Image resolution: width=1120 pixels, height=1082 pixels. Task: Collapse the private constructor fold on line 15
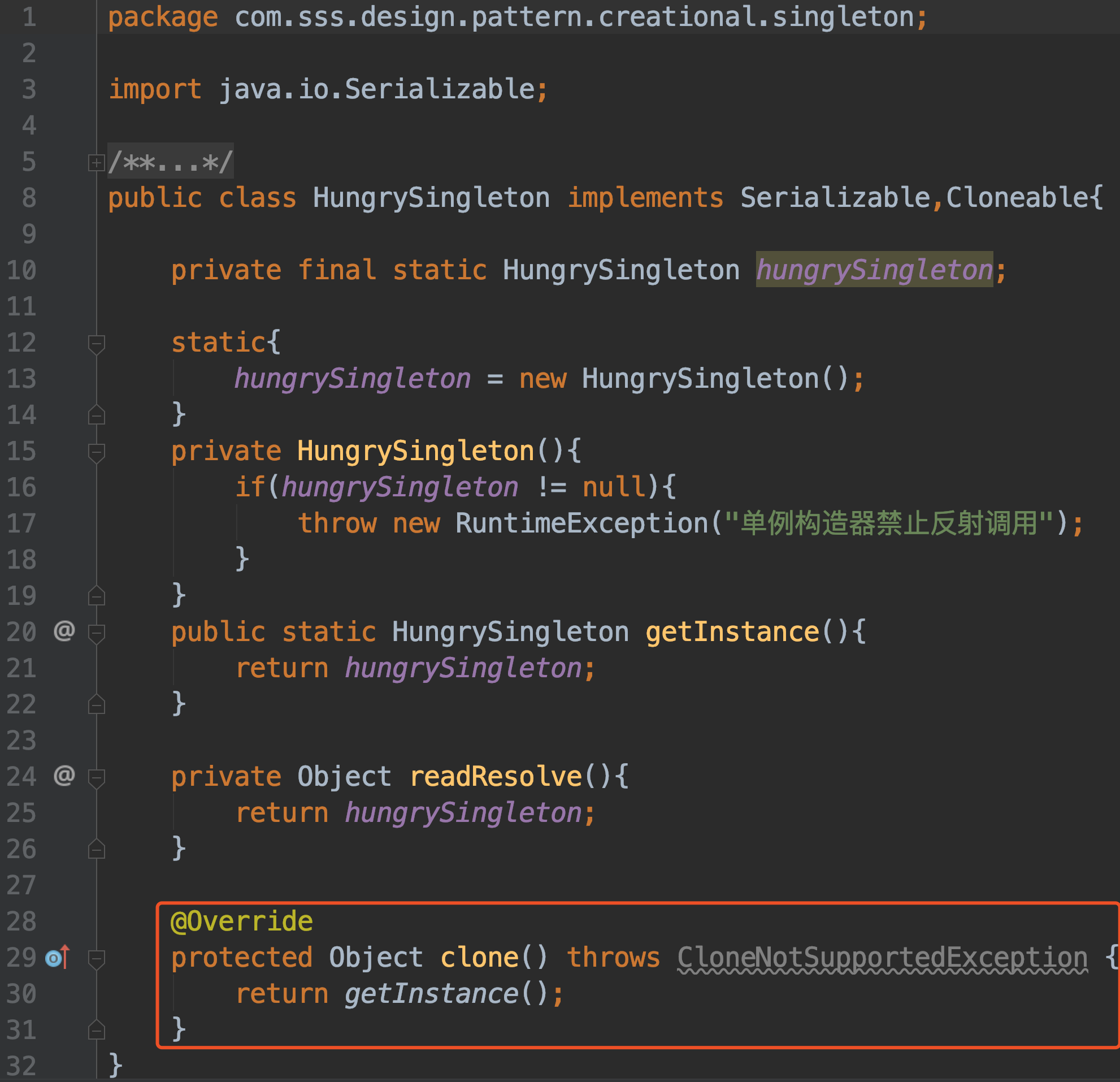(x=96, y=452)
